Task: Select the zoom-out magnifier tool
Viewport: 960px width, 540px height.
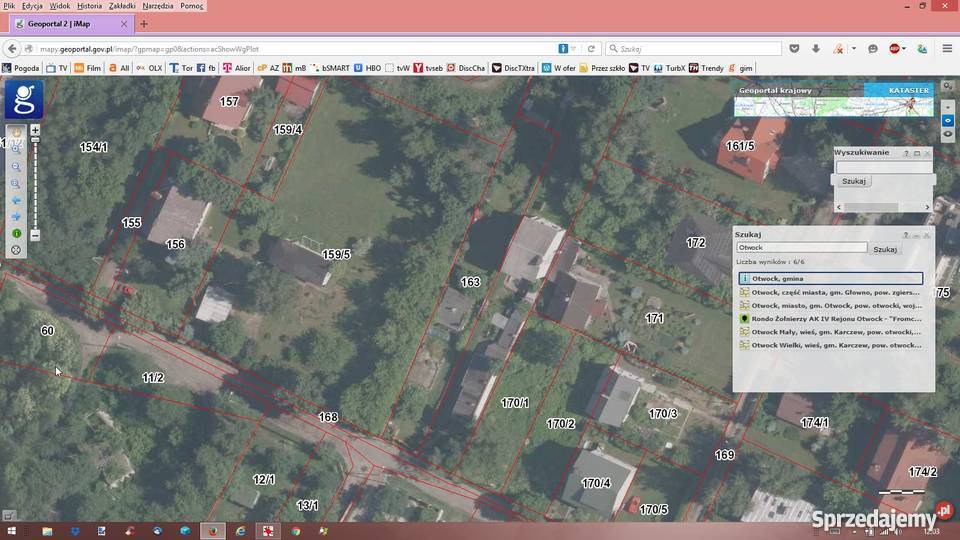Action: tap(17, 167)
